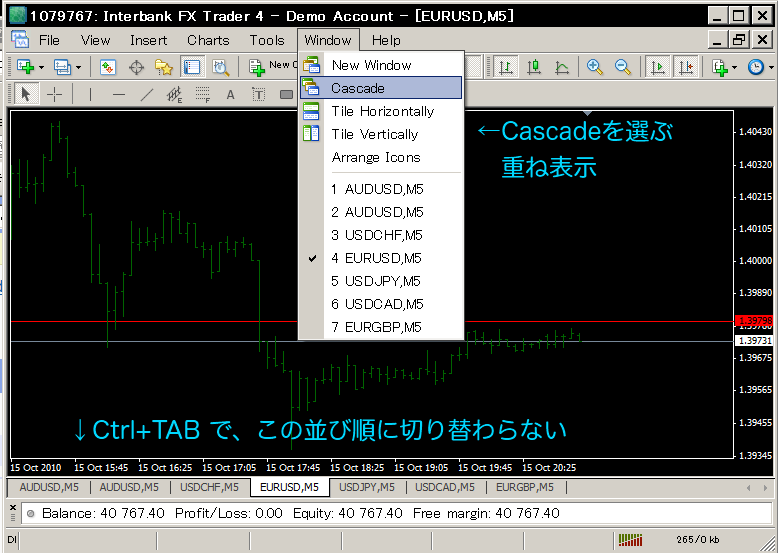Expand the Profiles dropdown arrow

[x=78, y=67]
